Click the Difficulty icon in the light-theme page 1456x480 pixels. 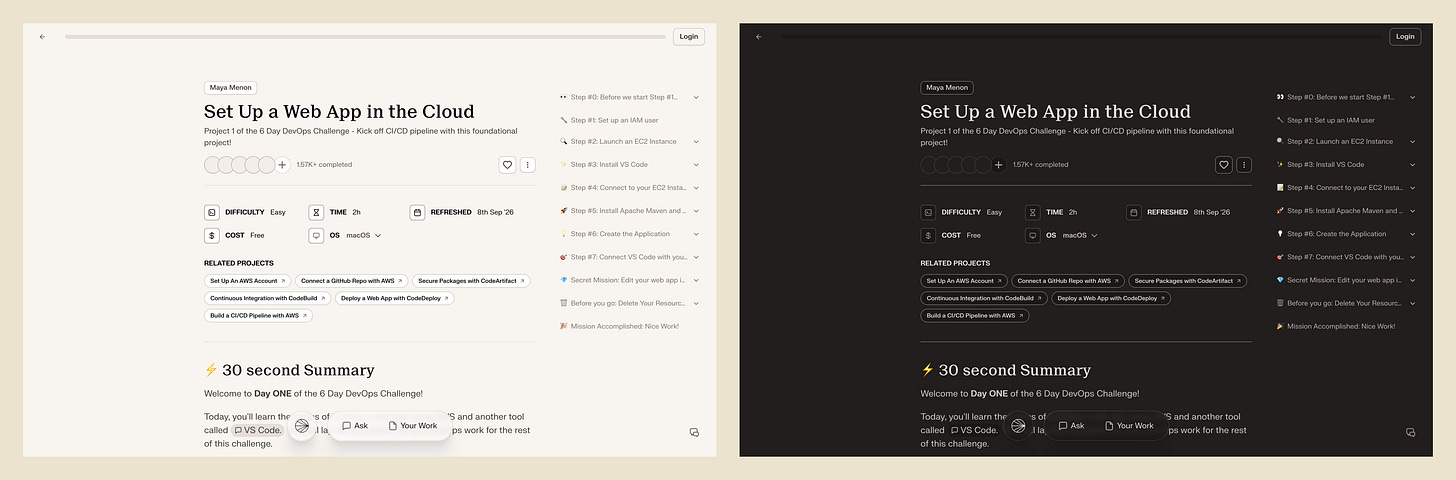point(212,212)
